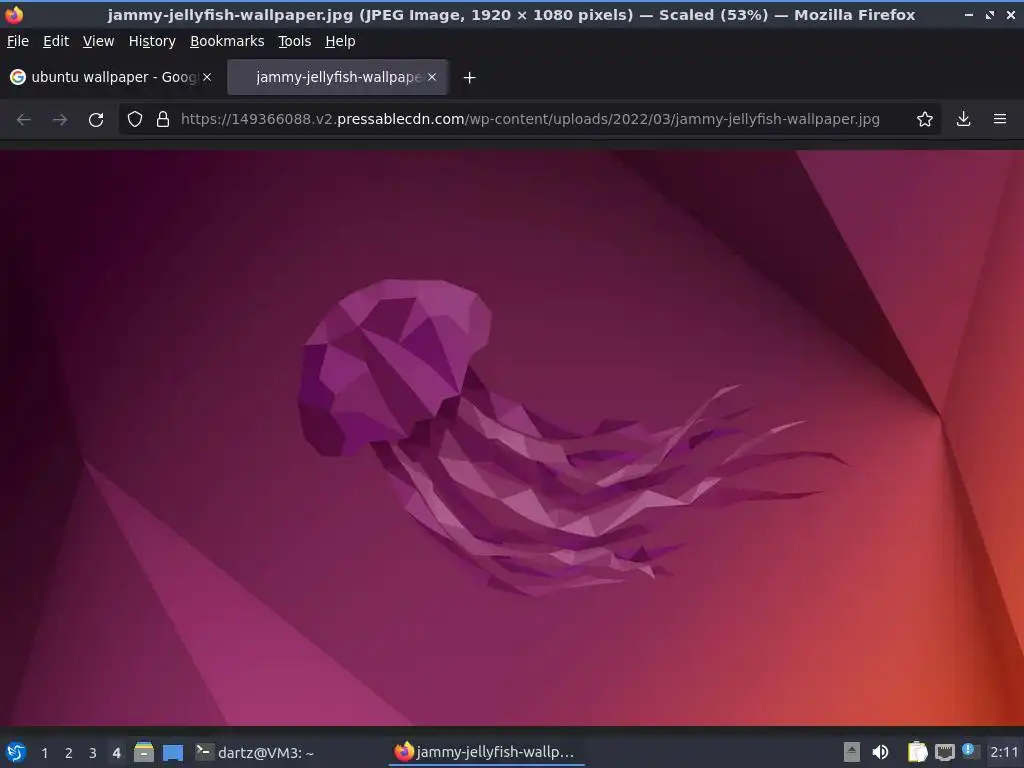Open the Edit menu

pos(56,41)
